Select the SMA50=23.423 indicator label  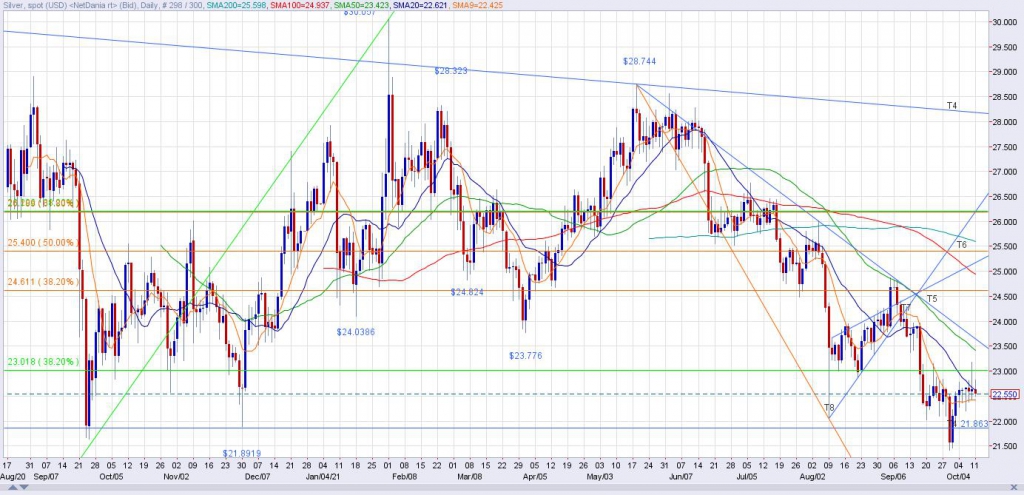click(361, 5)
